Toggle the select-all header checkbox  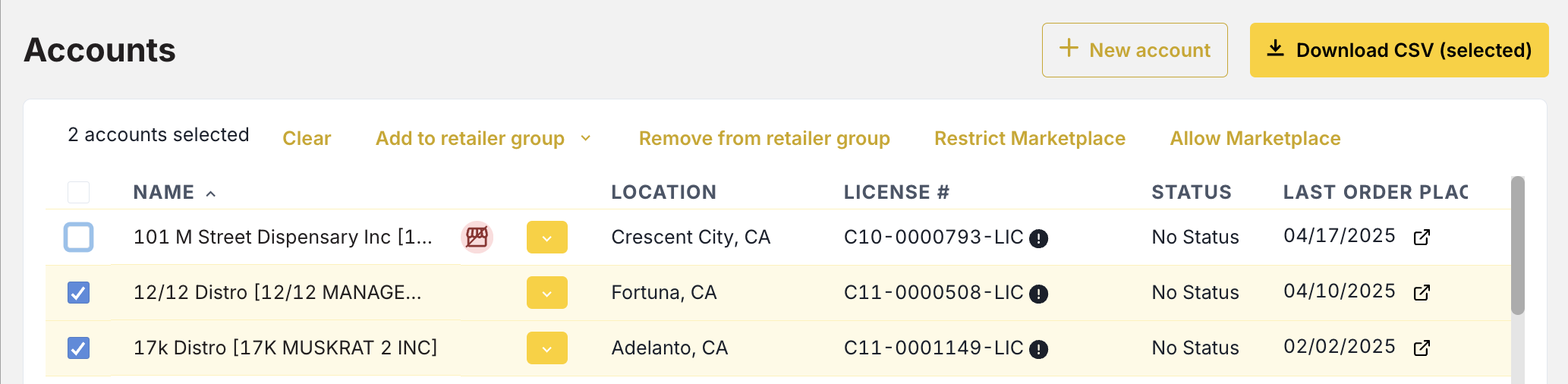click(79, 192)
